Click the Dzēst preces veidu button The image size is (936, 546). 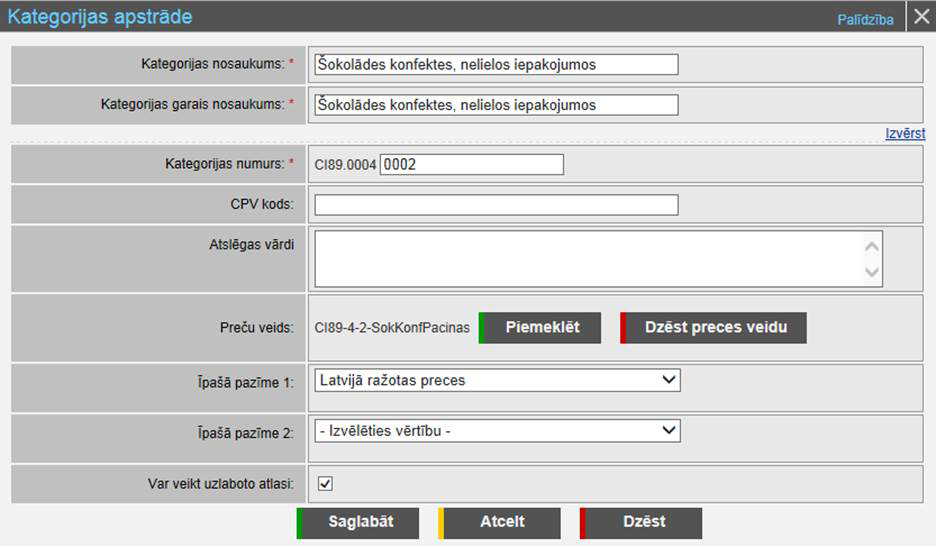click(714, 328)
